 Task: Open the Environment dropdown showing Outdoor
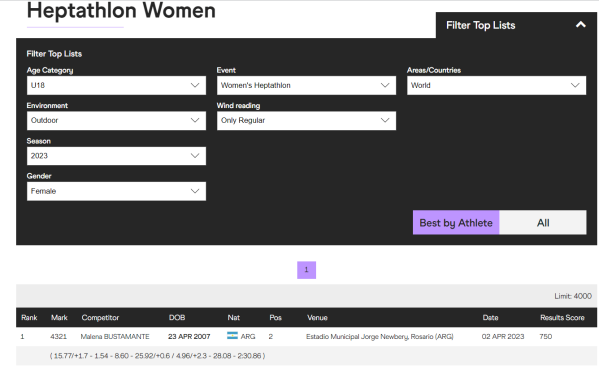[x=116, y=121]
